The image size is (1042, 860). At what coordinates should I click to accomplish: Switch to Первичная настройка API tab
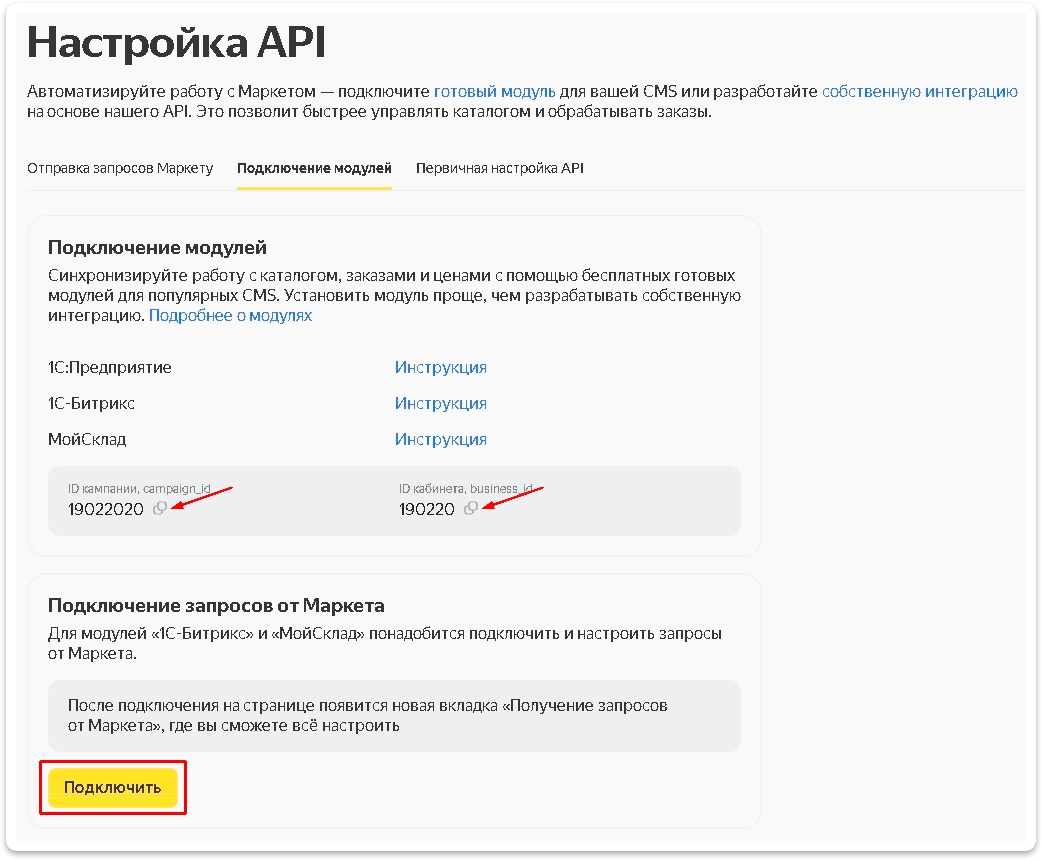499,168
